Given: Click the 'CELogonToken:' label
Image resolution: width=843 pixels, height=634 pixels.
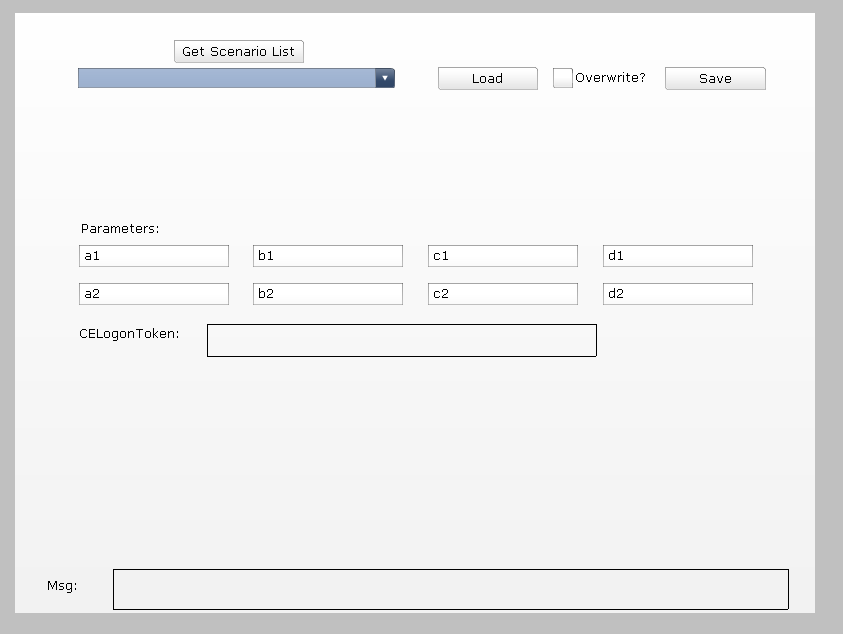Looking at the screenshot, I should coord(129,334).
